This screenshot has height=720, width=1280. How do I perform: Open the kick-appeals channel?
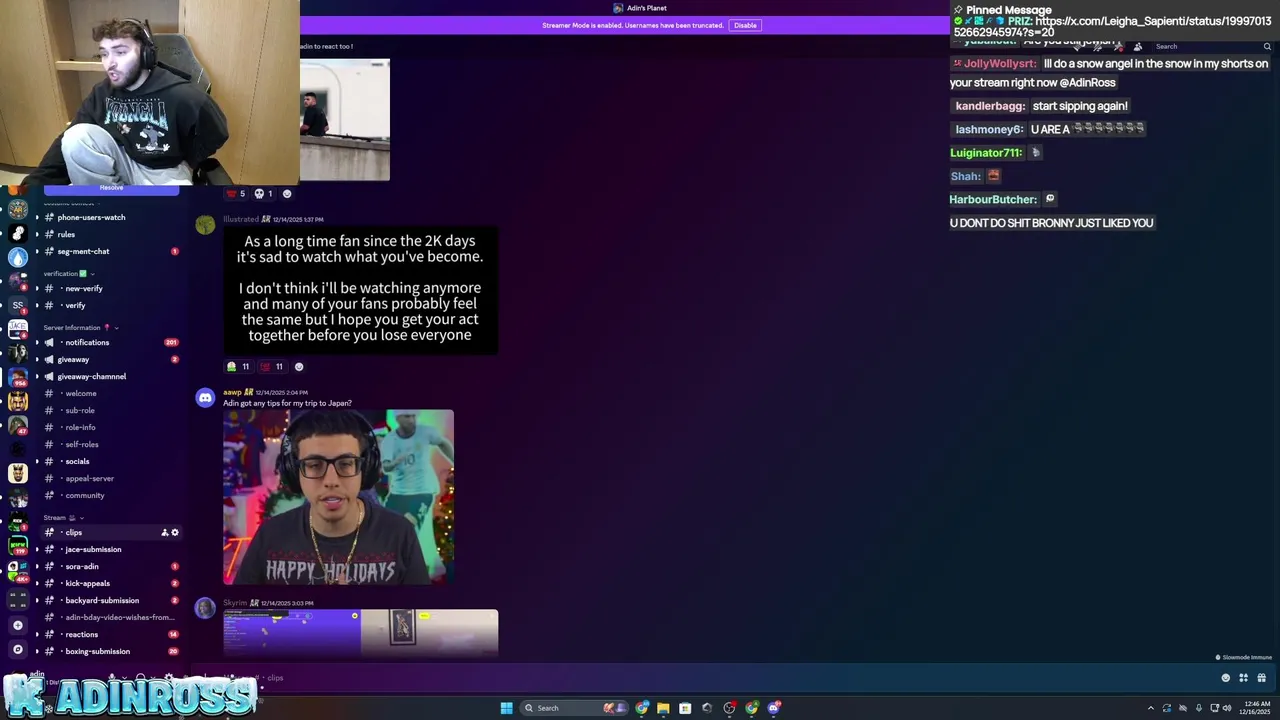pyautogui.click(x=110, y=583)
